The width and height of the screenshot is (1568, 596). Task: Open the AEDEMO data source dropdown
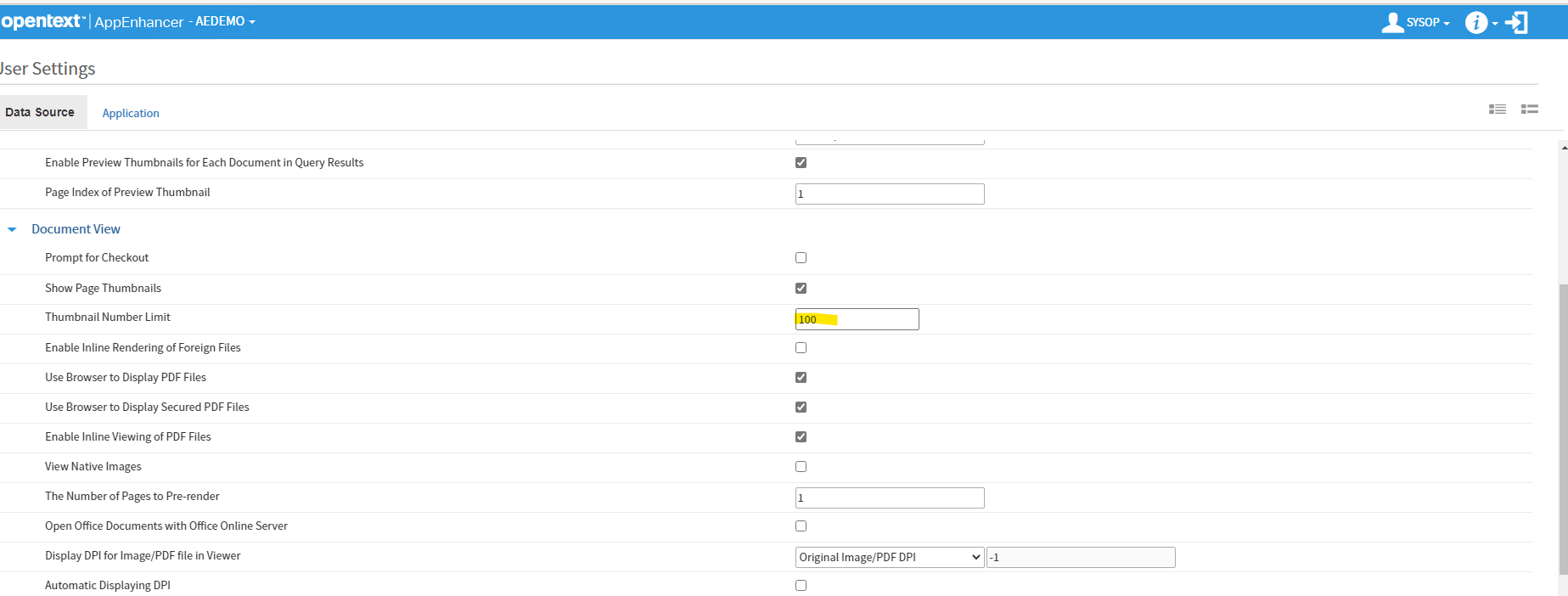(225, 21)
